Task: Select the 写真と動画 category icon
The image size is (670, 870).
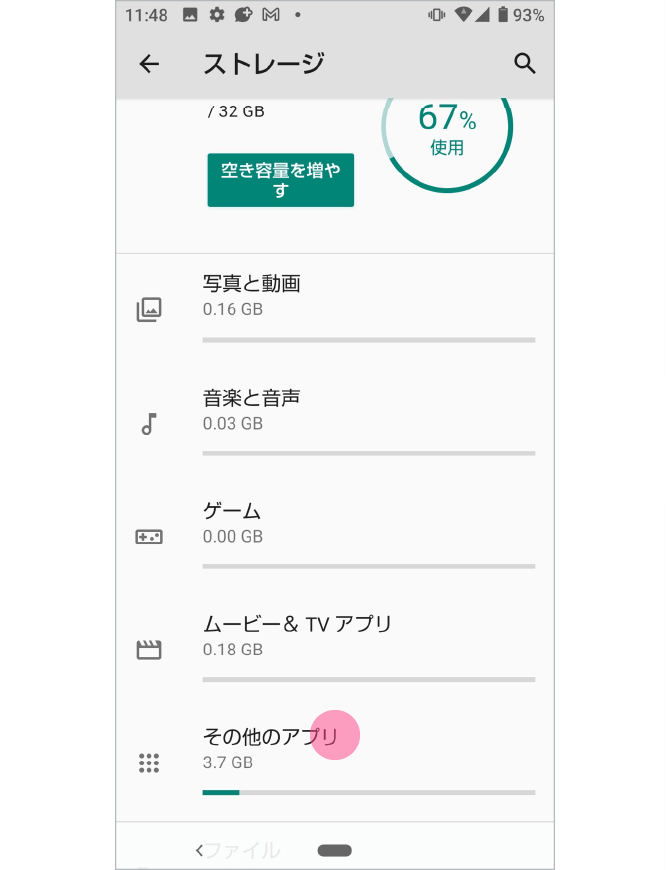Action: tap(148, 309)
